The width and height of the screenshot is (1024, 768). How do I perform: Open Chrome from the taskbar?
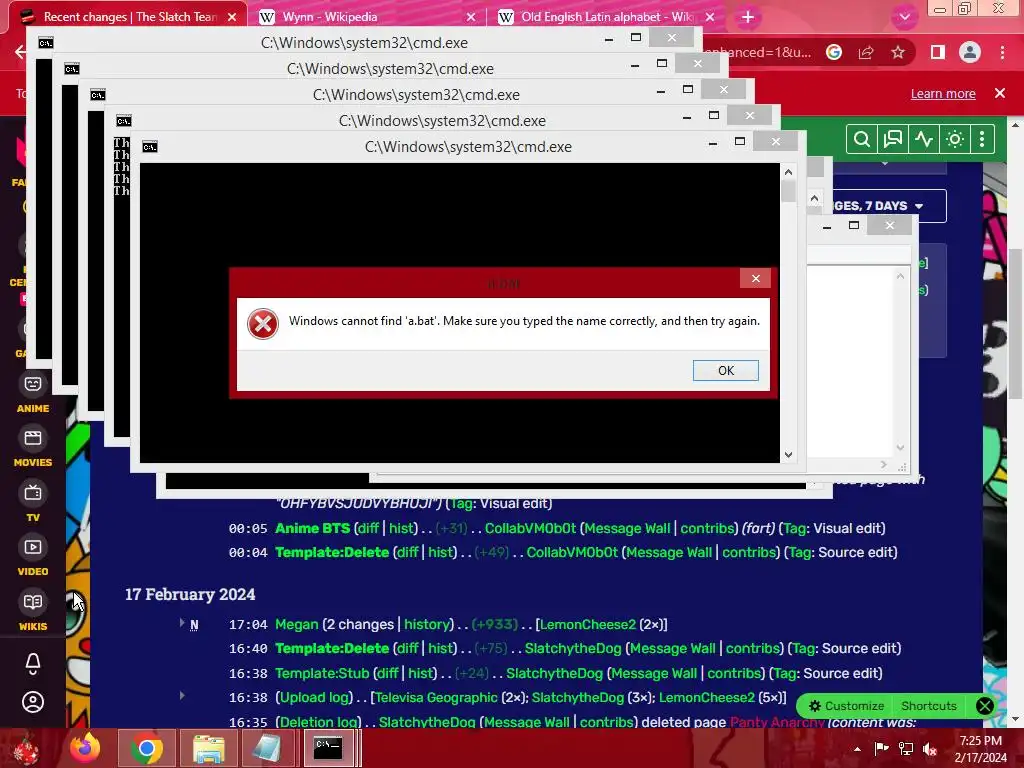click(x=147, y=748)
